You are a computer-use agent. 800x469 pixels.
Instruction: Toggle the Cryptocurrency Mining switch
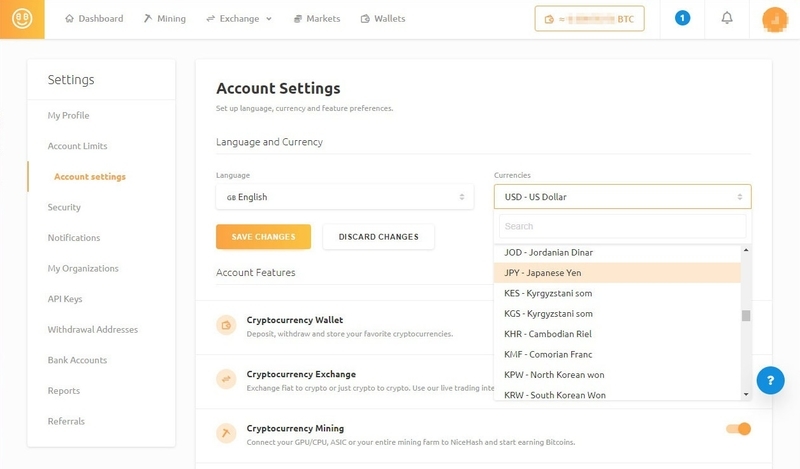(x=738, y=429)
